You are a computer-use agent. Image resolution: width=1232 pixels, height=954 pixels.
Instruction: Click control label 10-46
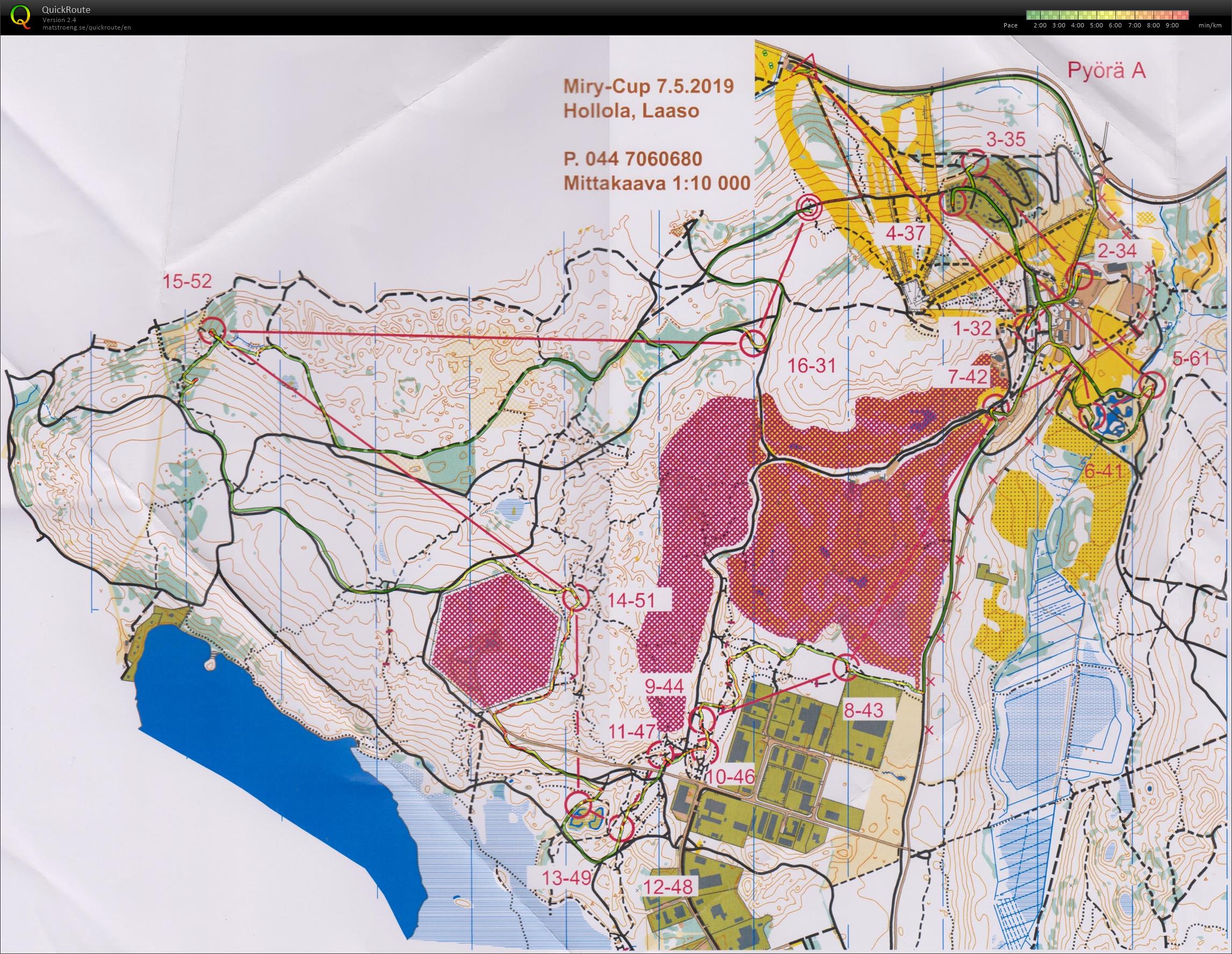[730, 777]
